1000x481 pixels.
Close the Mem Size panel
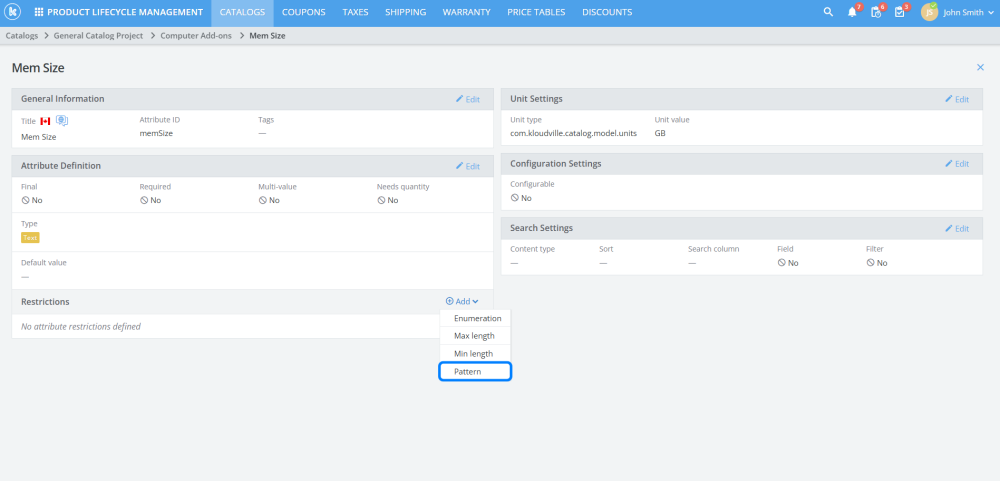tap(980, 67)
